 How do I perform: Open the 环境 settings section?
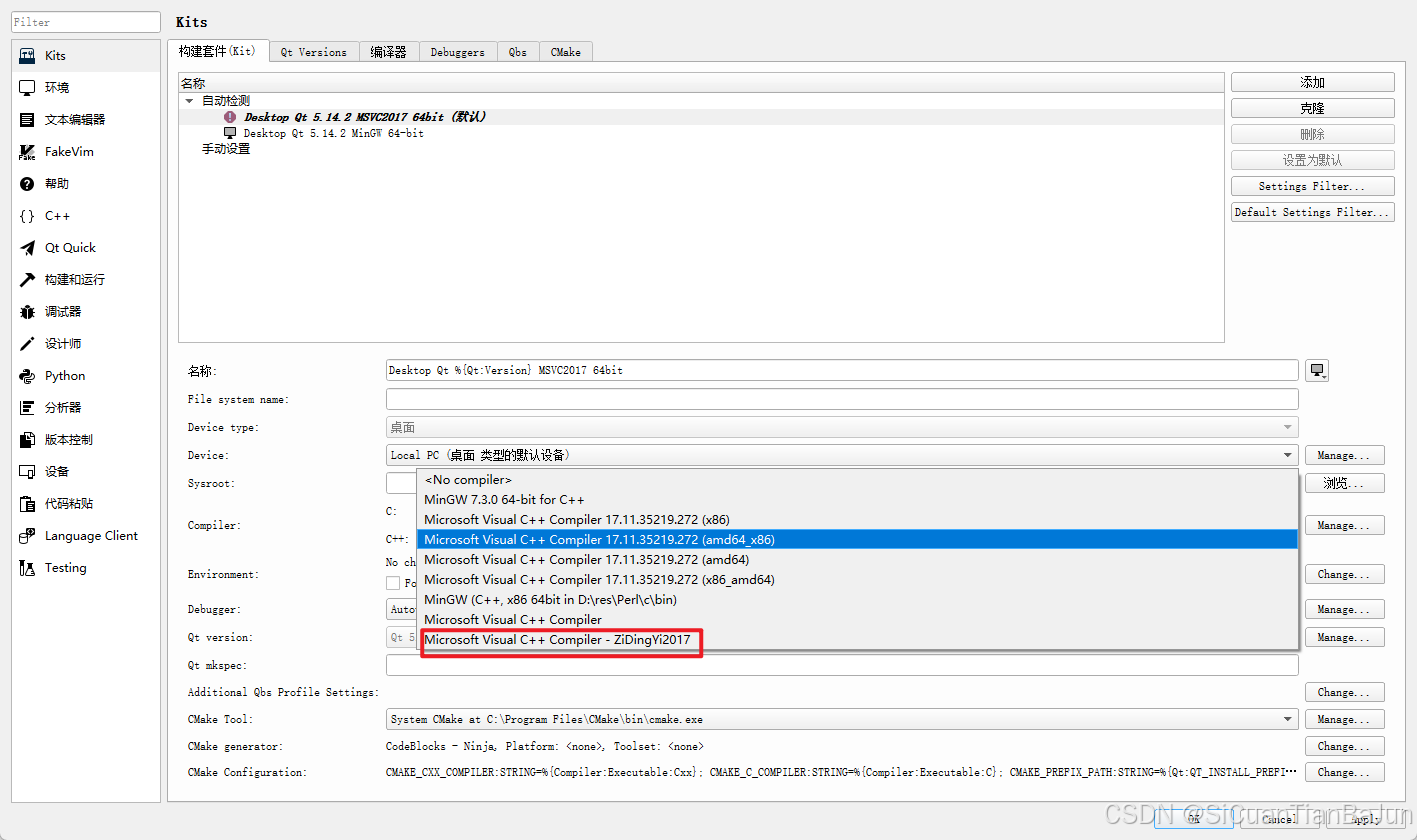point(57,87)
